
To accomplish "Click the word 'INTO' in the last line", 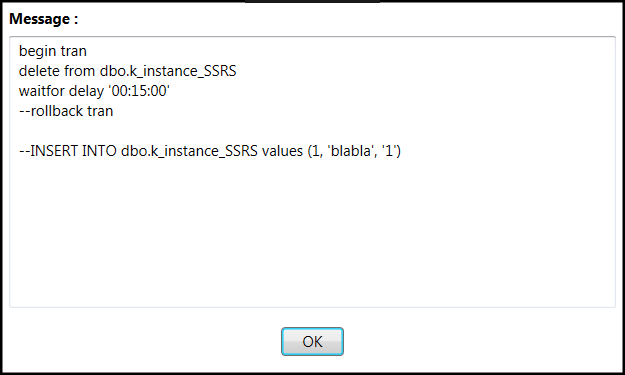I will tap(99, 151).
